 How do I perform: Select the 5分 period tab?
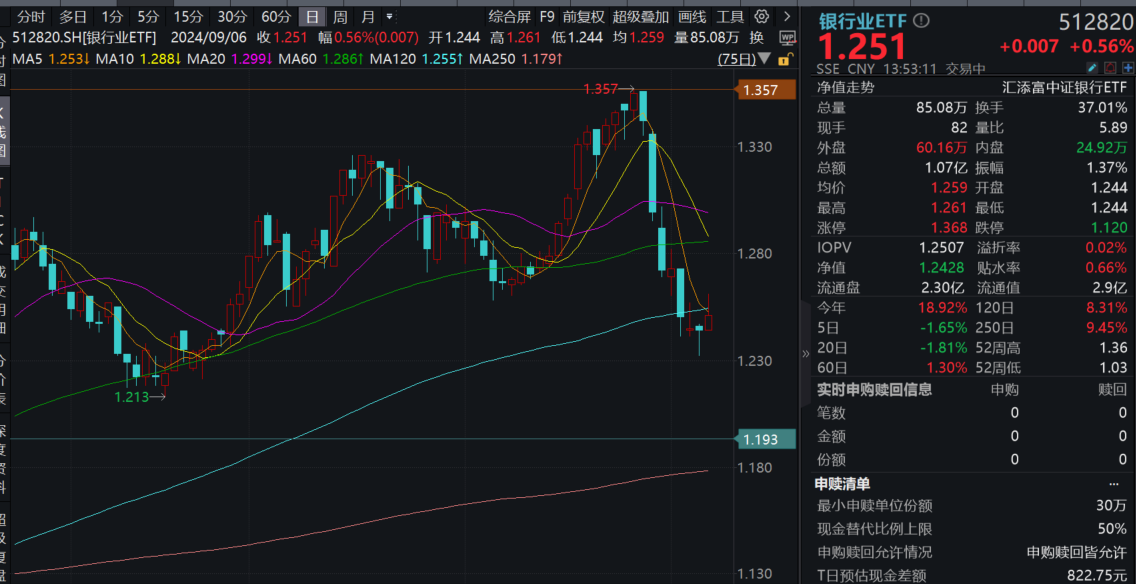coord(147,16)
